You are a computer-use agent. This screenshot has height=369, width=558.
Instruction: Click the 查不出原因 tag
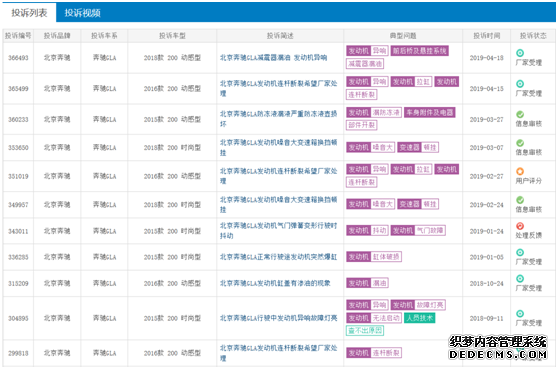pos(365,331)
